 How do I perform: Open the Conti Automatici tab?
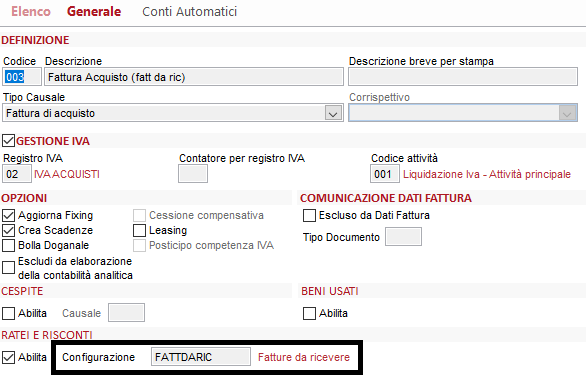(189, 12)
